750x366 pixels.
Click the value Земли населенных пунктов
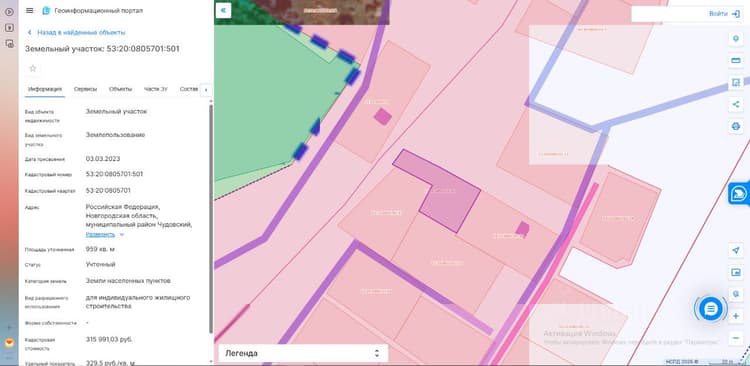(x=128, y=281)
